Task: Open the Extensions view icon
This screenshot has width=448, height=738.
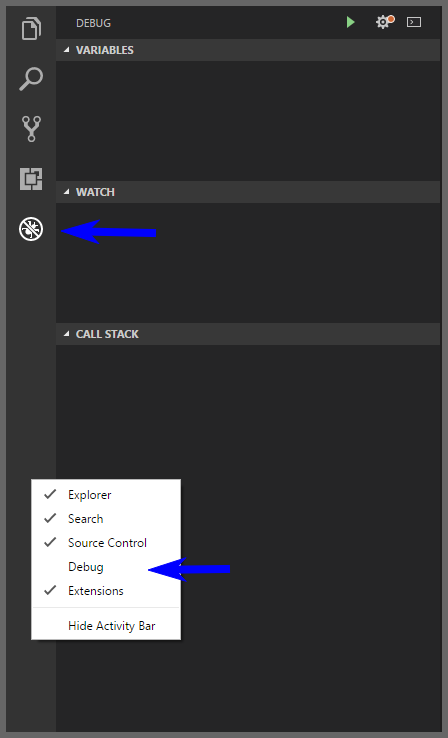Action: tap(31, 179)
